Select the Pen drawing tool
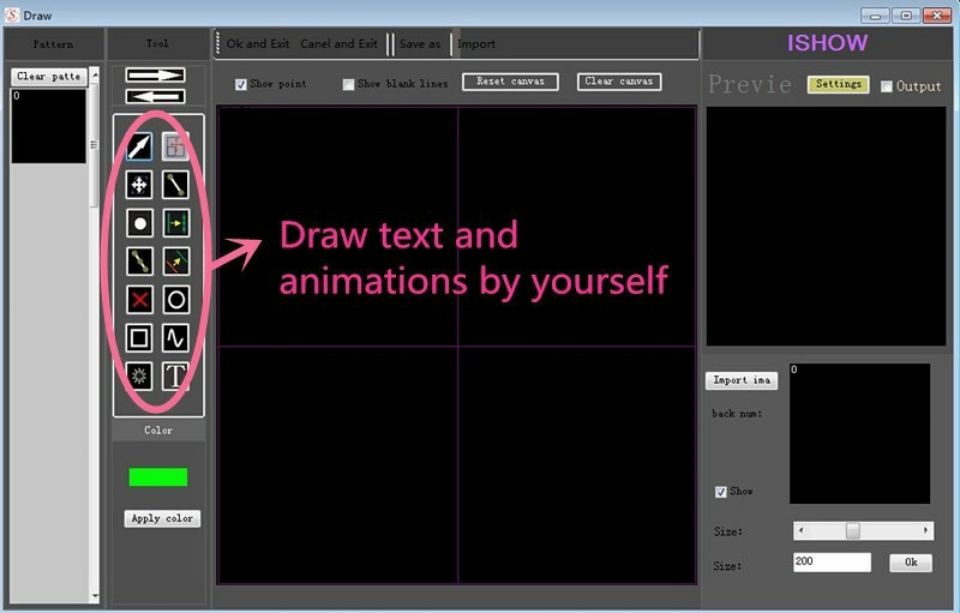 tap(138, 146)
